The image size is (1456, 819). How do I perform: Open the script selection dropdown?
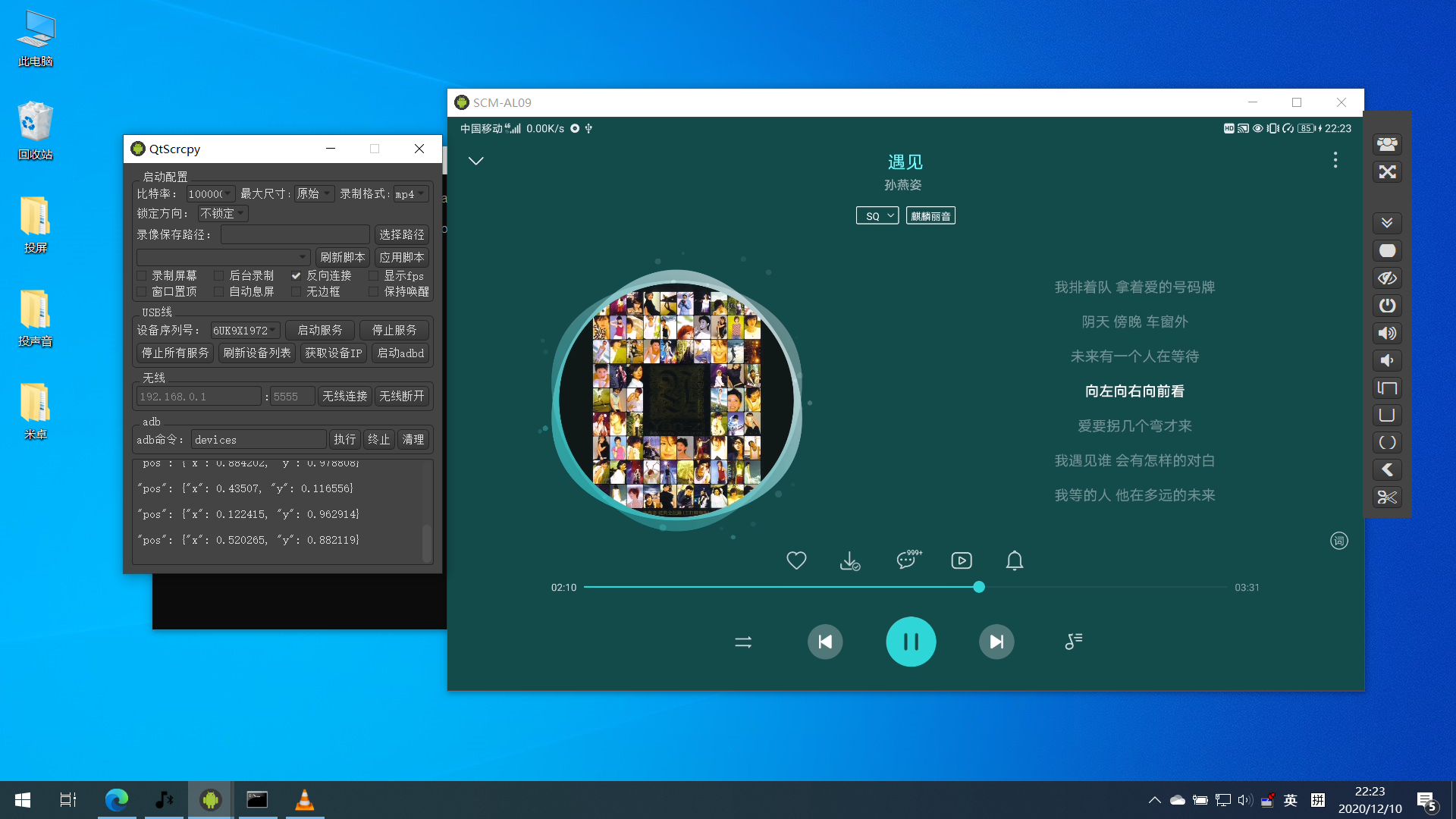[x=224, y=257]
